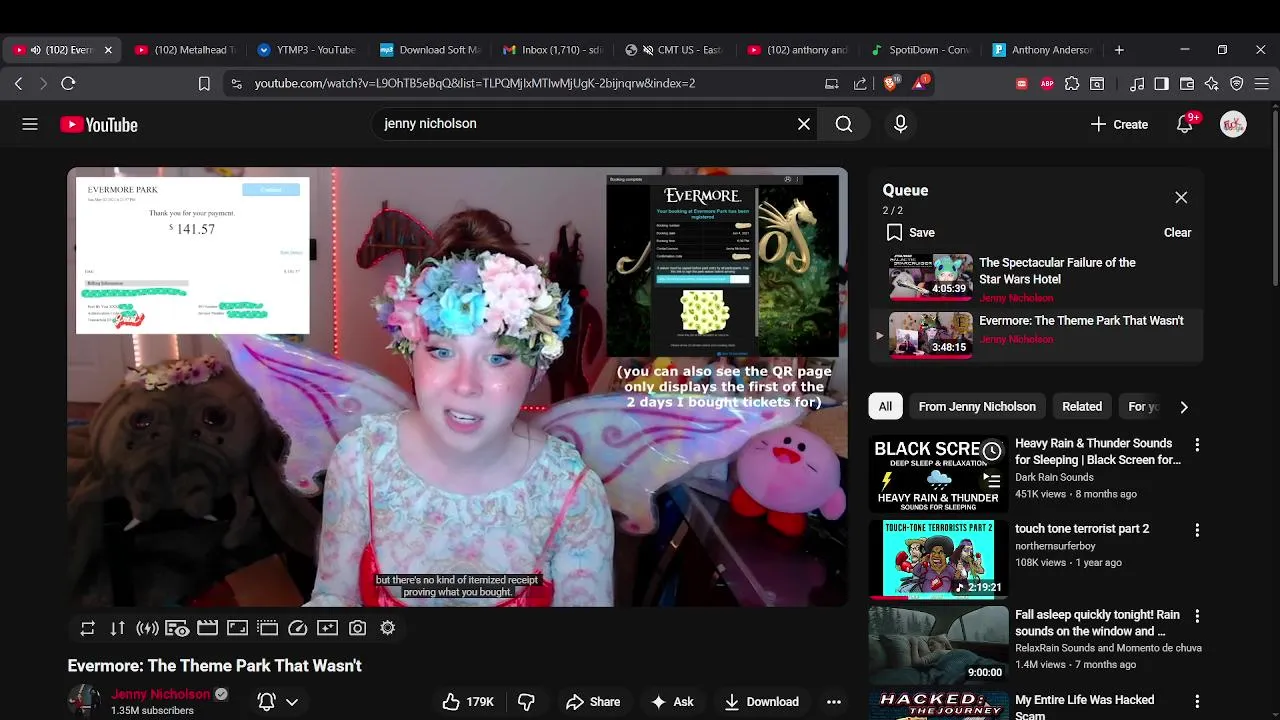The width and height of the screenshot is (1280, 720).
Task: Click the detach pop-up player icon
Action: [267, 628]
